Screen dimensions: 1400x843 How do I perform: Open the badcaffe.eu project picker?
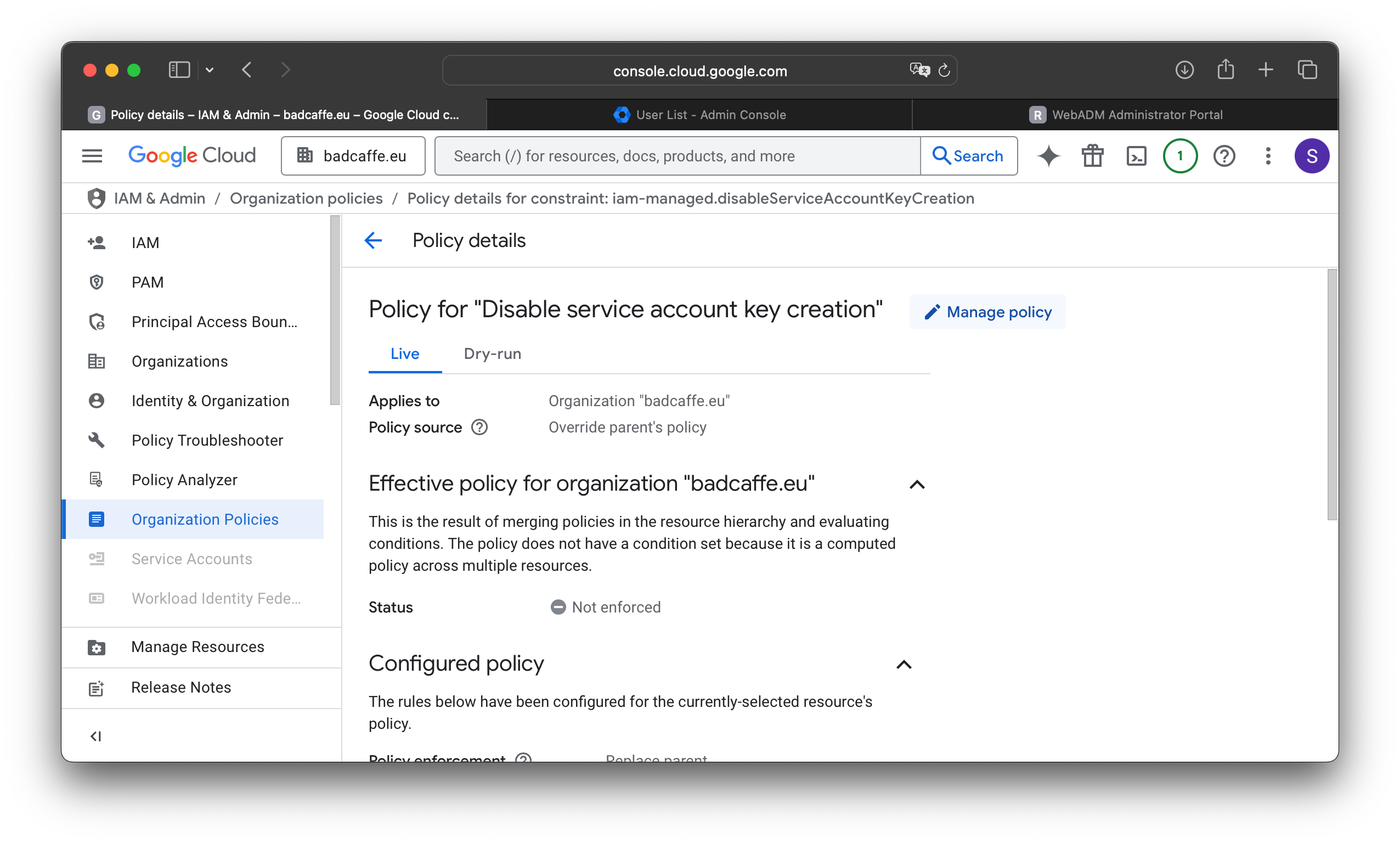pos(353,156)
